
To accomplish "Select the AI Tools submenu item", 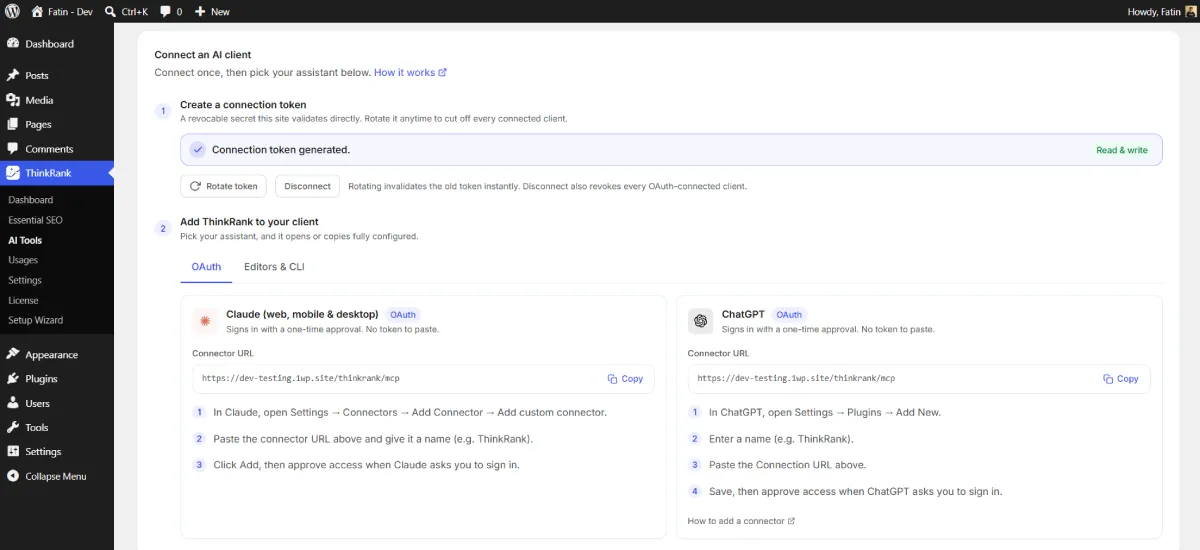I will point(25,240).
